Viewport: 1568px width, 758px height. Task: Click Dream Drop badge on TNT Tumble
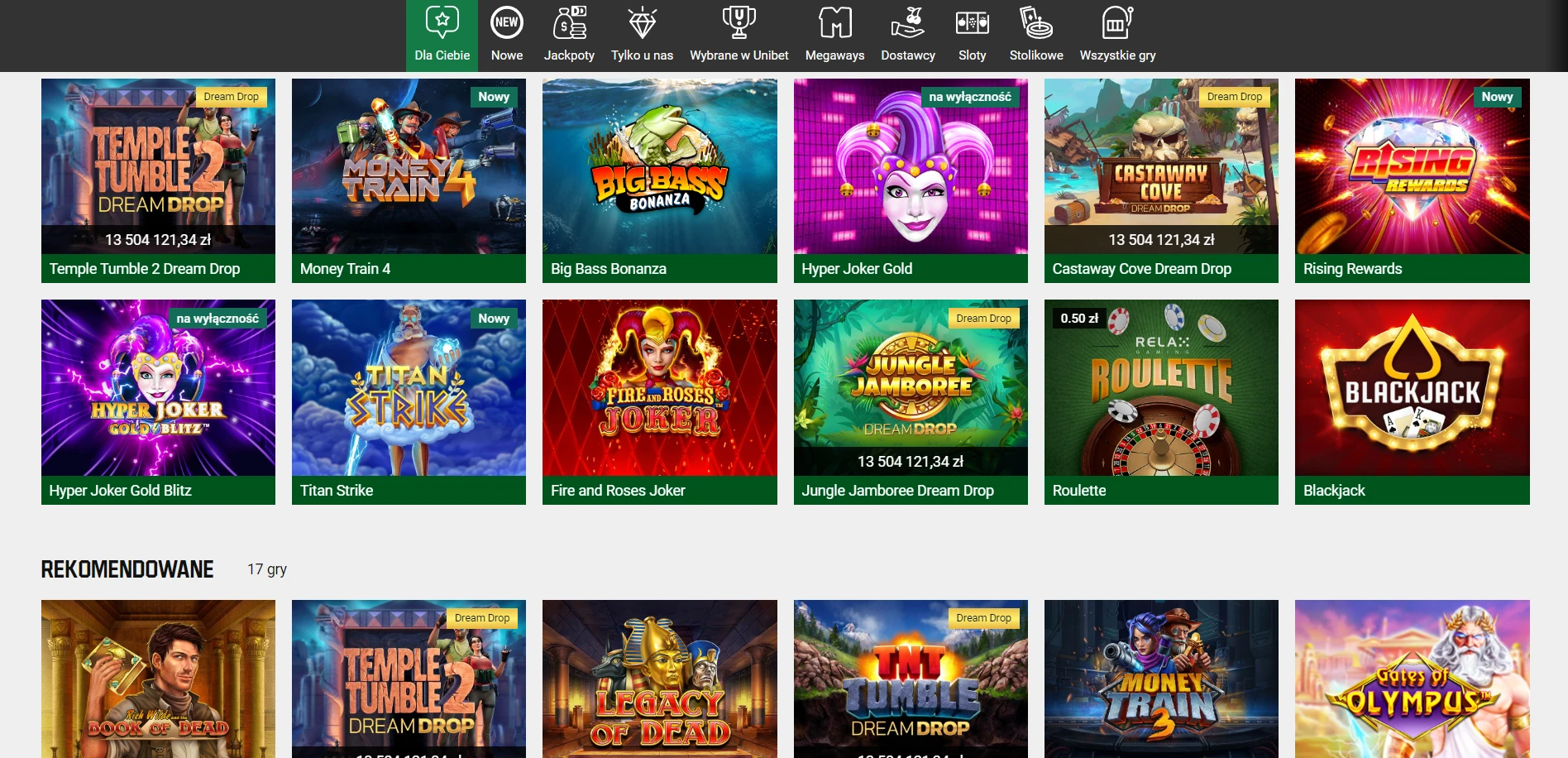click(983, 618)
